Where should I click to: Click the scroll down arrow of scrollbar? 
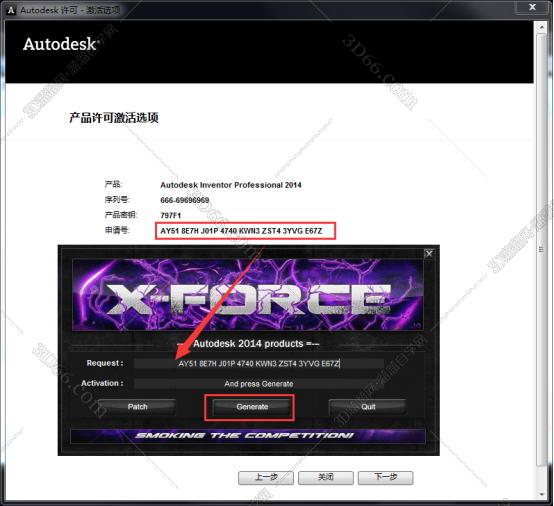pos(541,494)
